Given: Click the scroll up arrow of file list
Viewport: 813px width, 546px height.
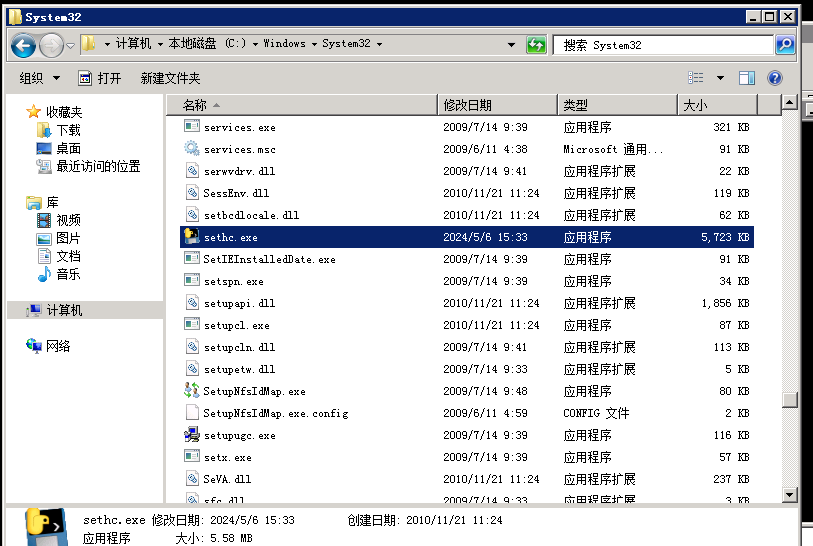Looking at the screenshot, I should click(x=789, y=103).
